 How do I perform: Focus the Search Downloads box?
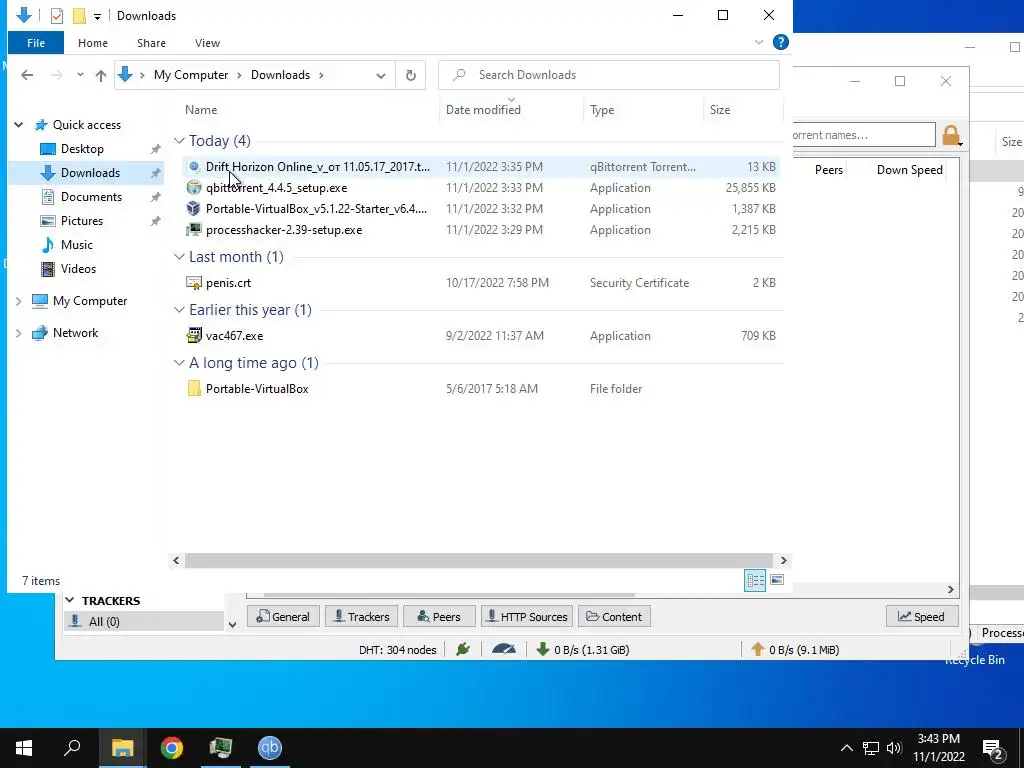click(x=609, y=75)
